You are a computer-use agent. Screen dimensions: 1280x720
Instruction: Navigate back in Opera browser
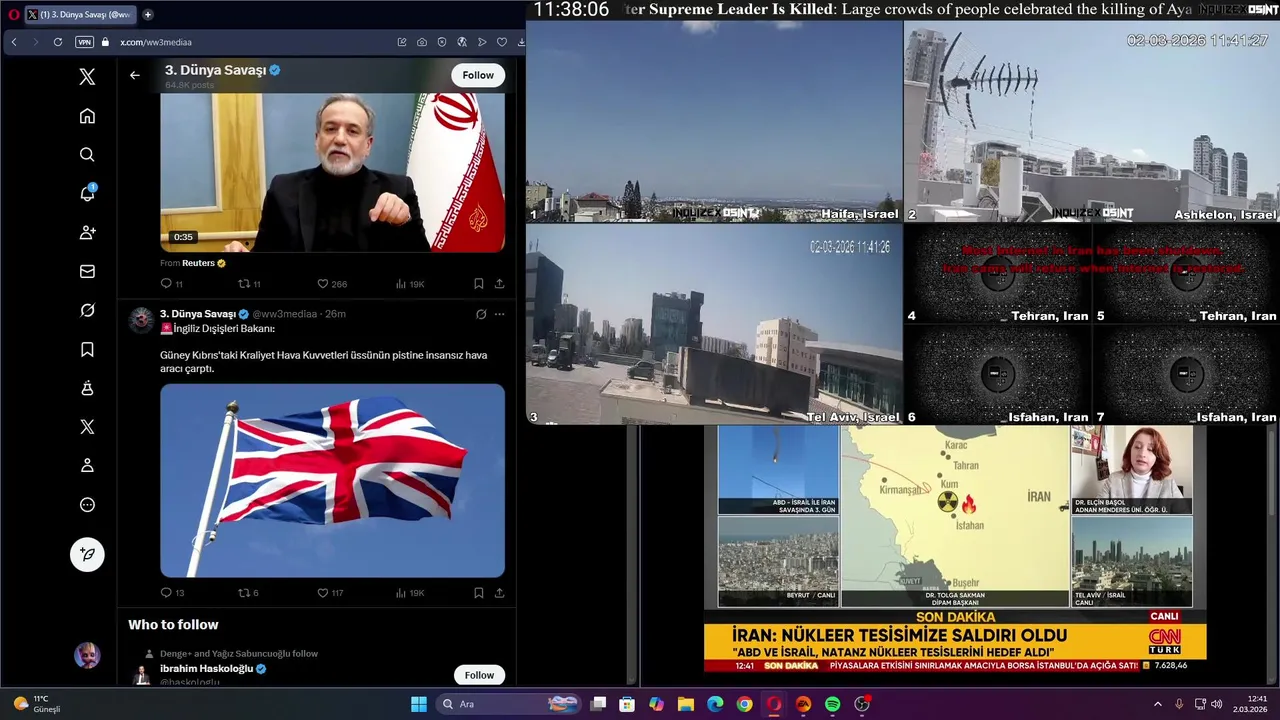(14, 42)
